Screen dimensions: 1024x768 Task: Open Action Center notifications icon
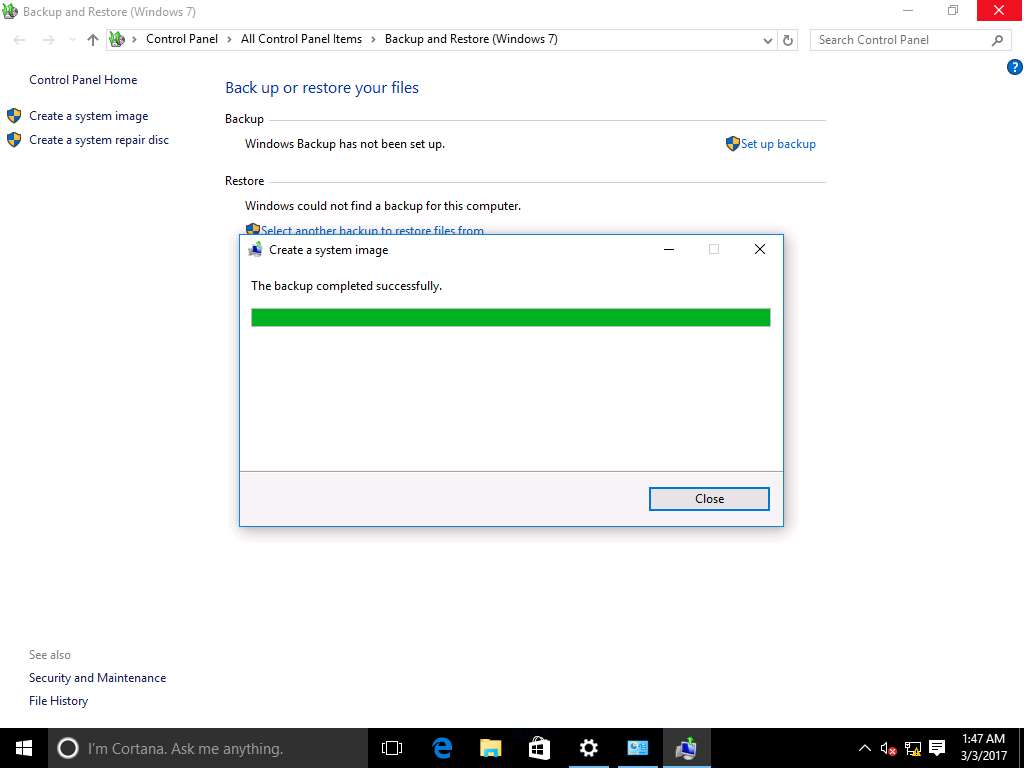pyautogui.click(x=937, y=748)
